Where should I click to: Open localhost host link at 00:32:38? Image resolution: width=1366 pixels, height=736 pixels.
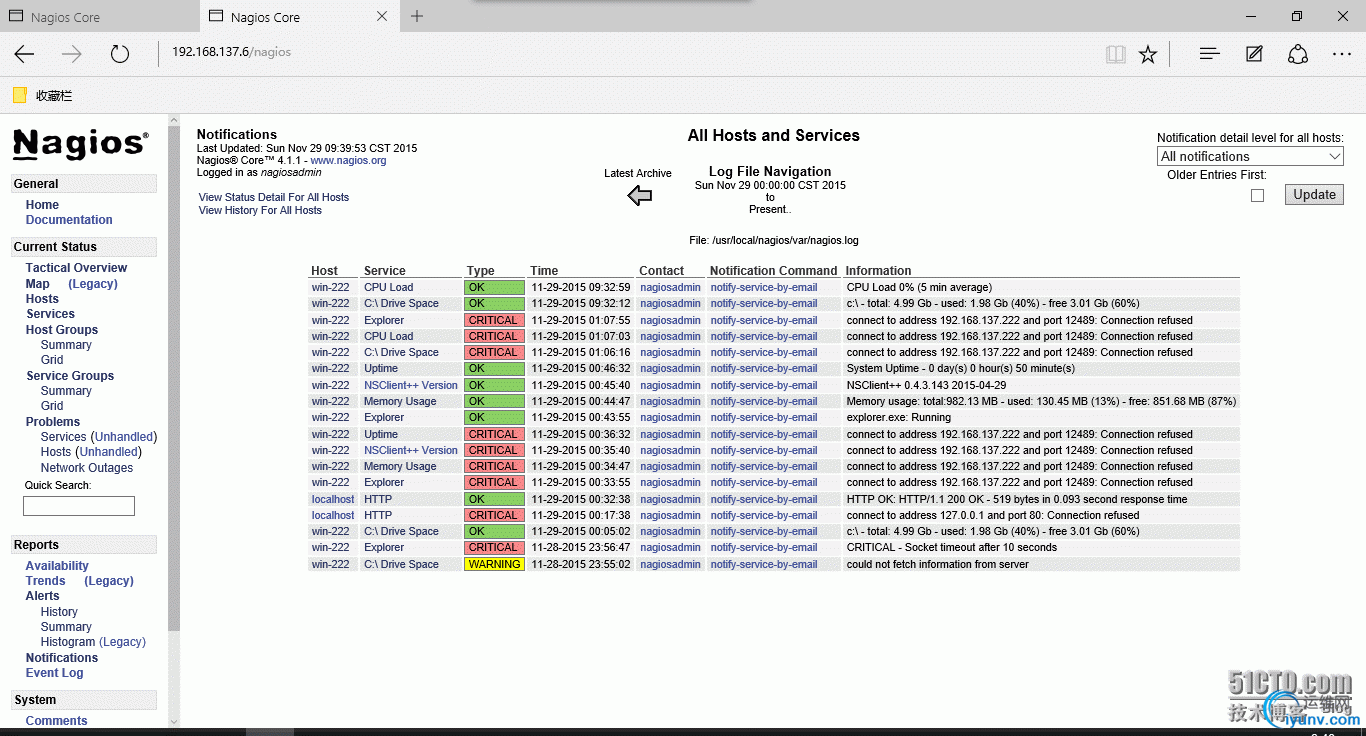pos(333,499)
